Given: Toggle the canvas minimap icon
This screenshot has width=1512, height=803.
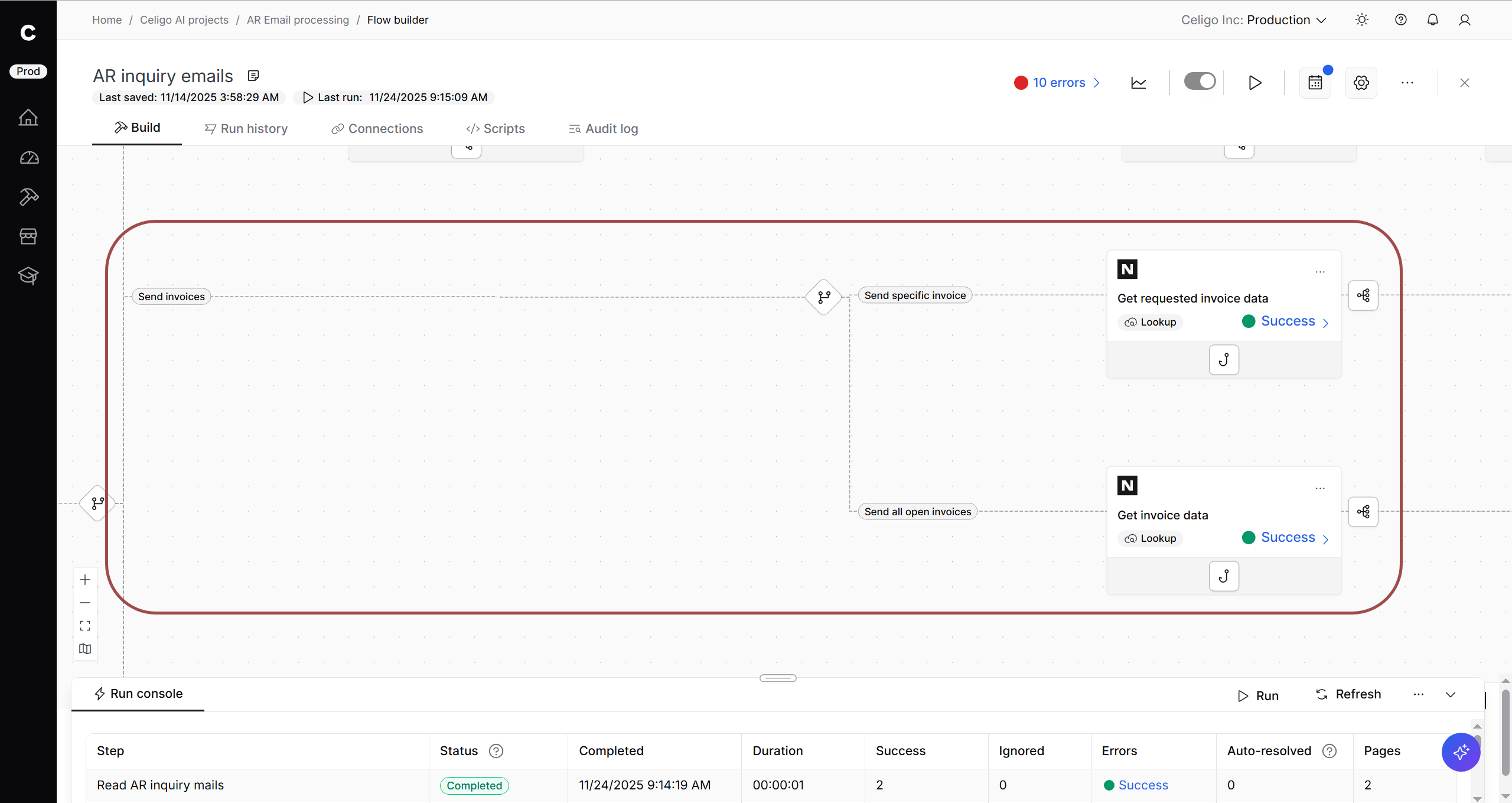Looking at the screenshot, I should 85,649.
